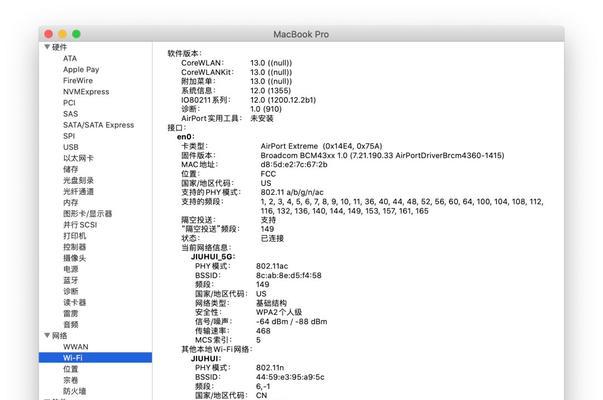Image resolution: width=603 pixels, height=400 pixels.
Task: Click supported PHY modes 802.11 a/b/g/n/ac
Action: point(292,192)
